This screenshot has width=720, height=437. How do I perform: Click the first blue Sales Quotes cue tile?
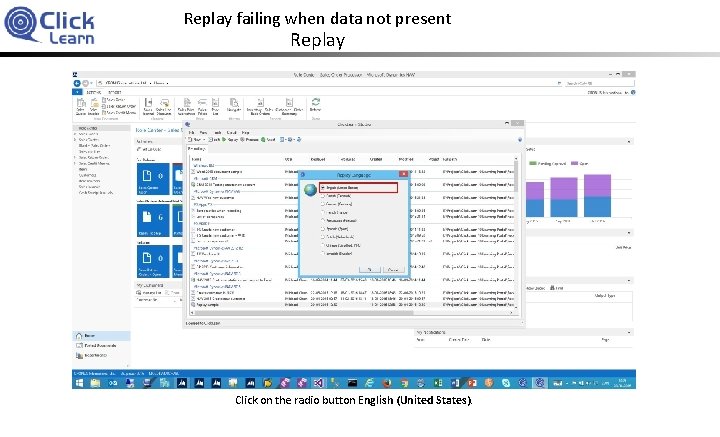153,178
